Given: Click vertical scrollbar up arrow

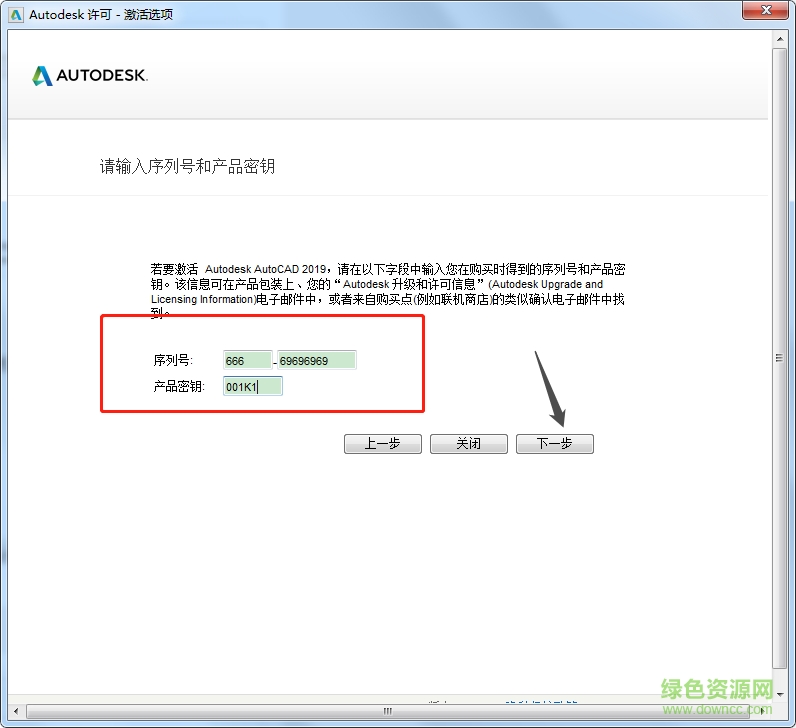Looking at the screenshot, I should tap(780, 39).
